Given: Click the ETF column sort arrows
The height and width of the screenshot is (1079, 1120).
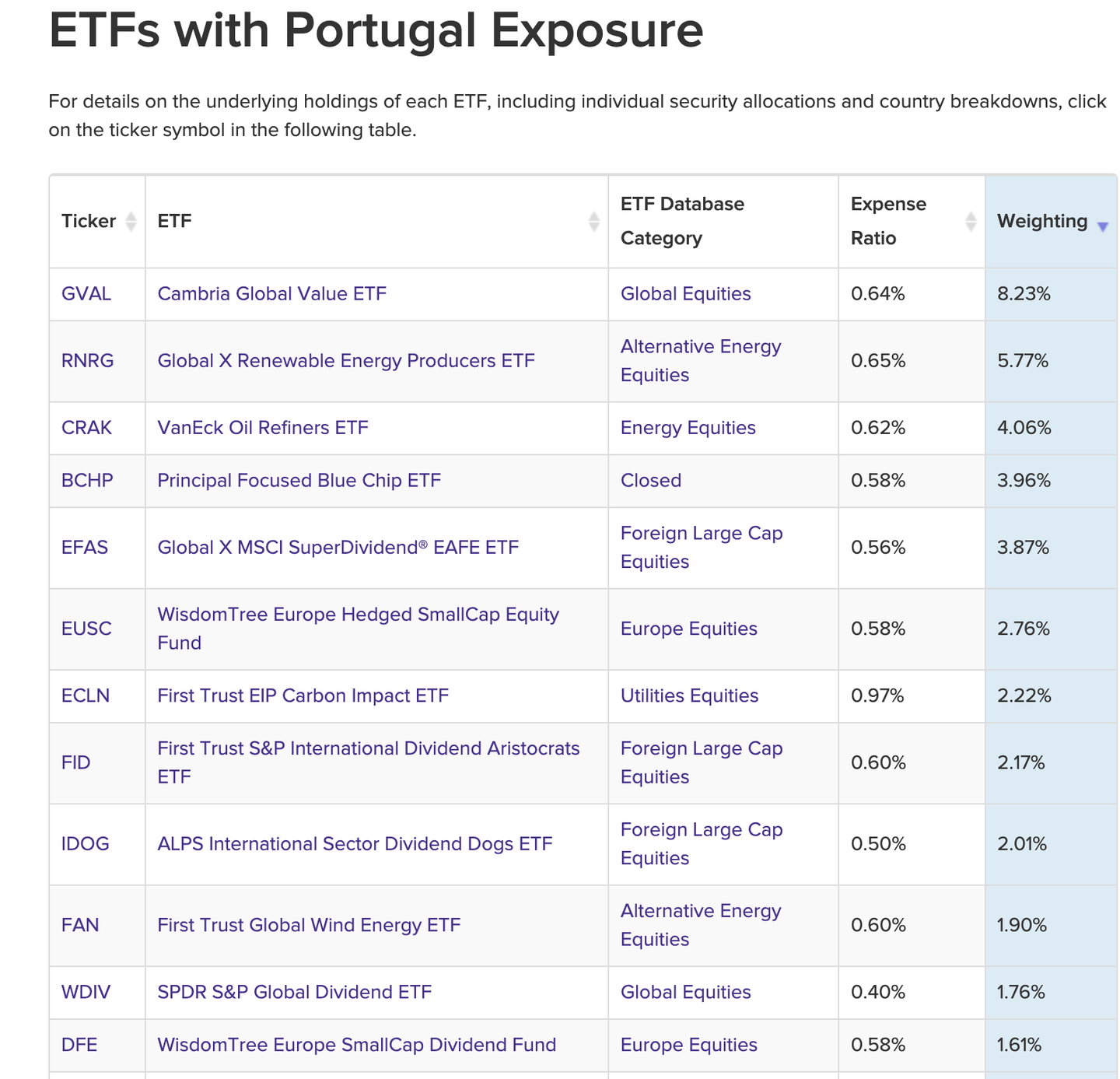Looking at the screenshot, I should coord(593,222).
